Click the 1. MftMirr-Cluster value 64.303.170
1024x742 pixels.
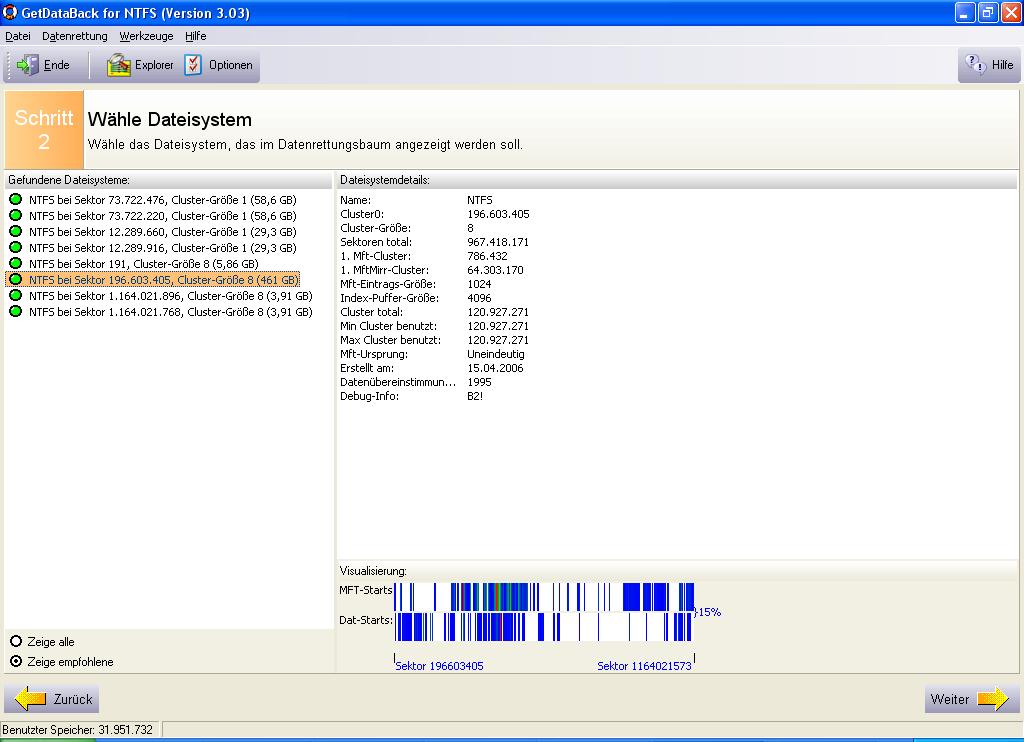(x=495, y=270)
